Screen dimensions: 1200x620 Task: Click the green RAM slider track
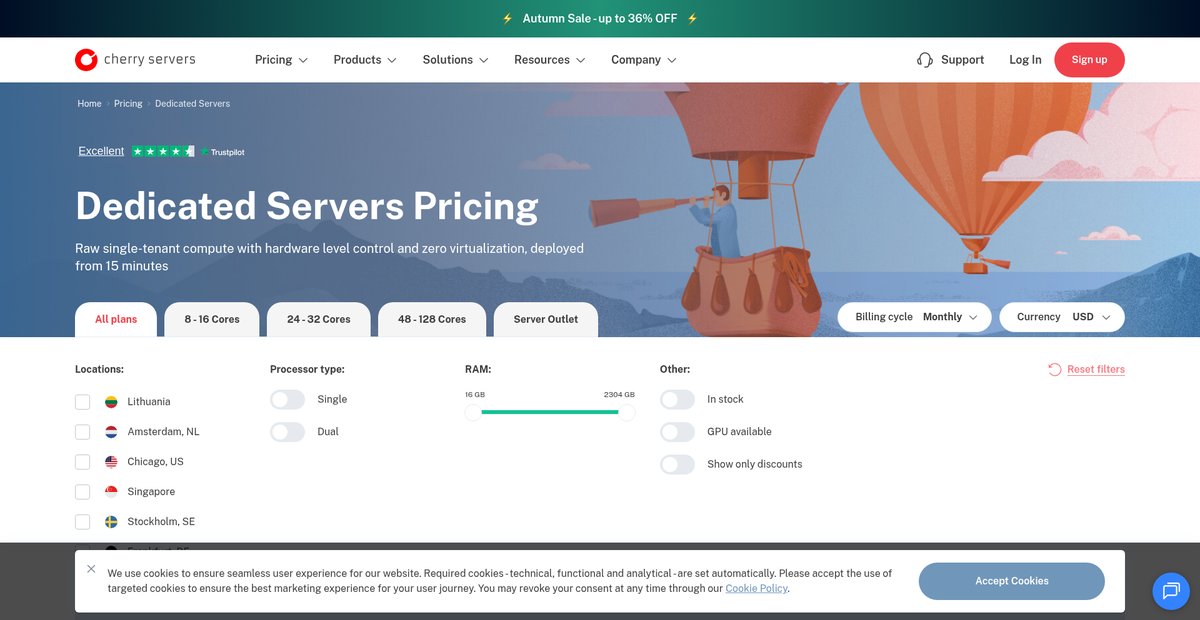(550, 412)
